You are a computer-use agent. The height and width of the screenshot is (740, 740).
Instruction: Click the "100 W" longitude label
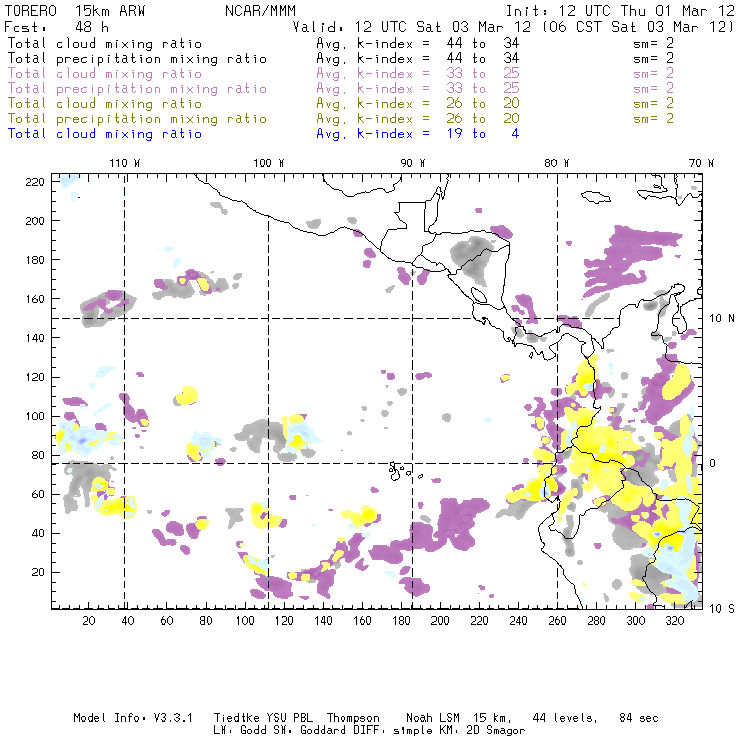coord(269,163)
